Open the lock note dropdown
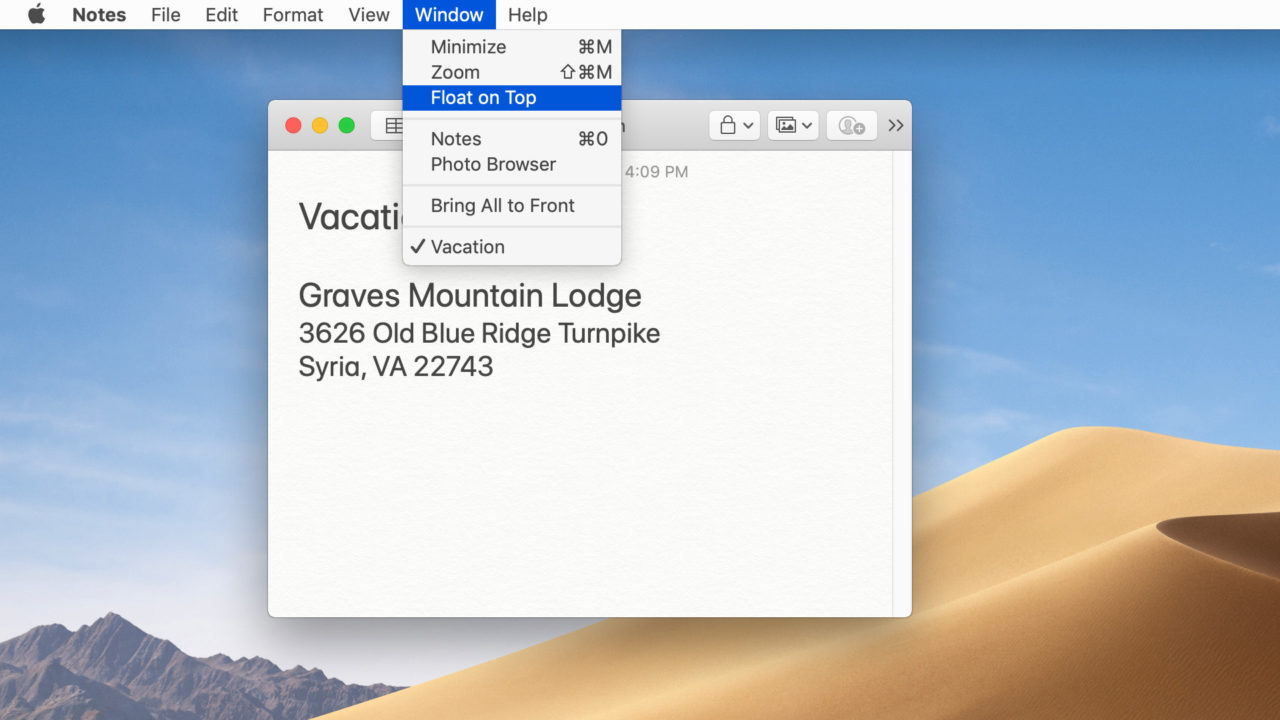 click(x=734, y=125)
